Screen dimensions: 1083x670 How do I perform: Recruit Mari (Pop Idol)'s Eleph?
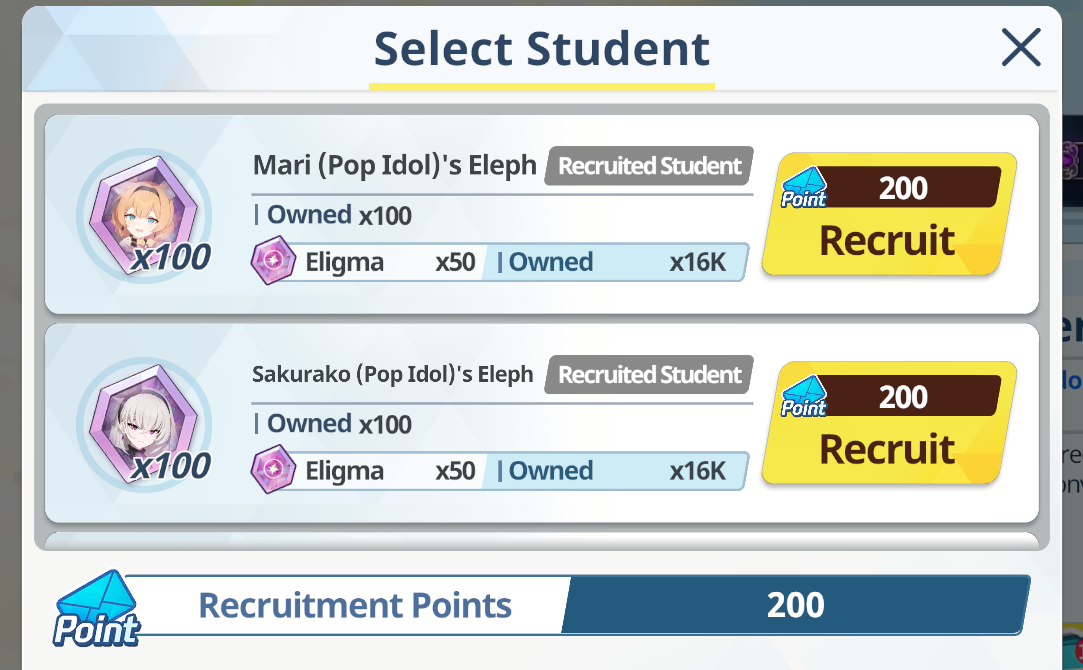(889, 214)
